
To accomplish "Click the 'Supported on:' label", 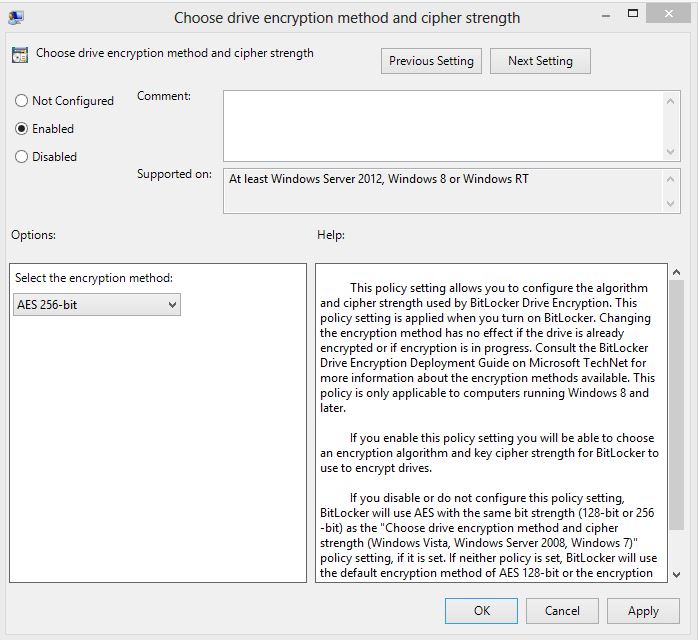I will point(174,174).
